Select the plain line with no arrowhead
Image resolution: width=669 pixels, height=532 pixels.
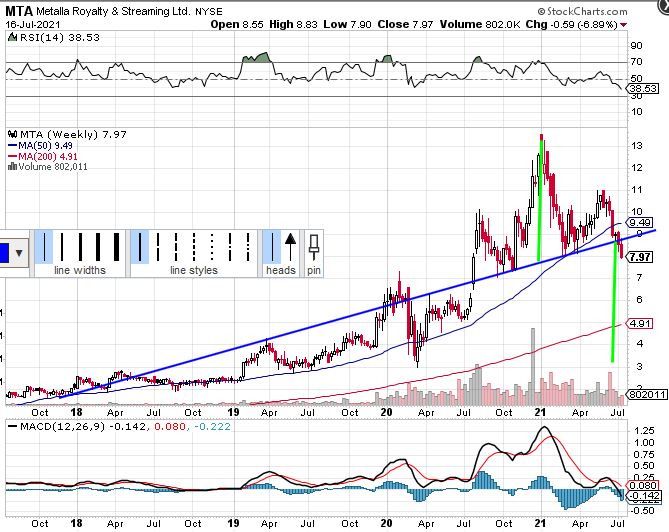(x=272, y=247)
